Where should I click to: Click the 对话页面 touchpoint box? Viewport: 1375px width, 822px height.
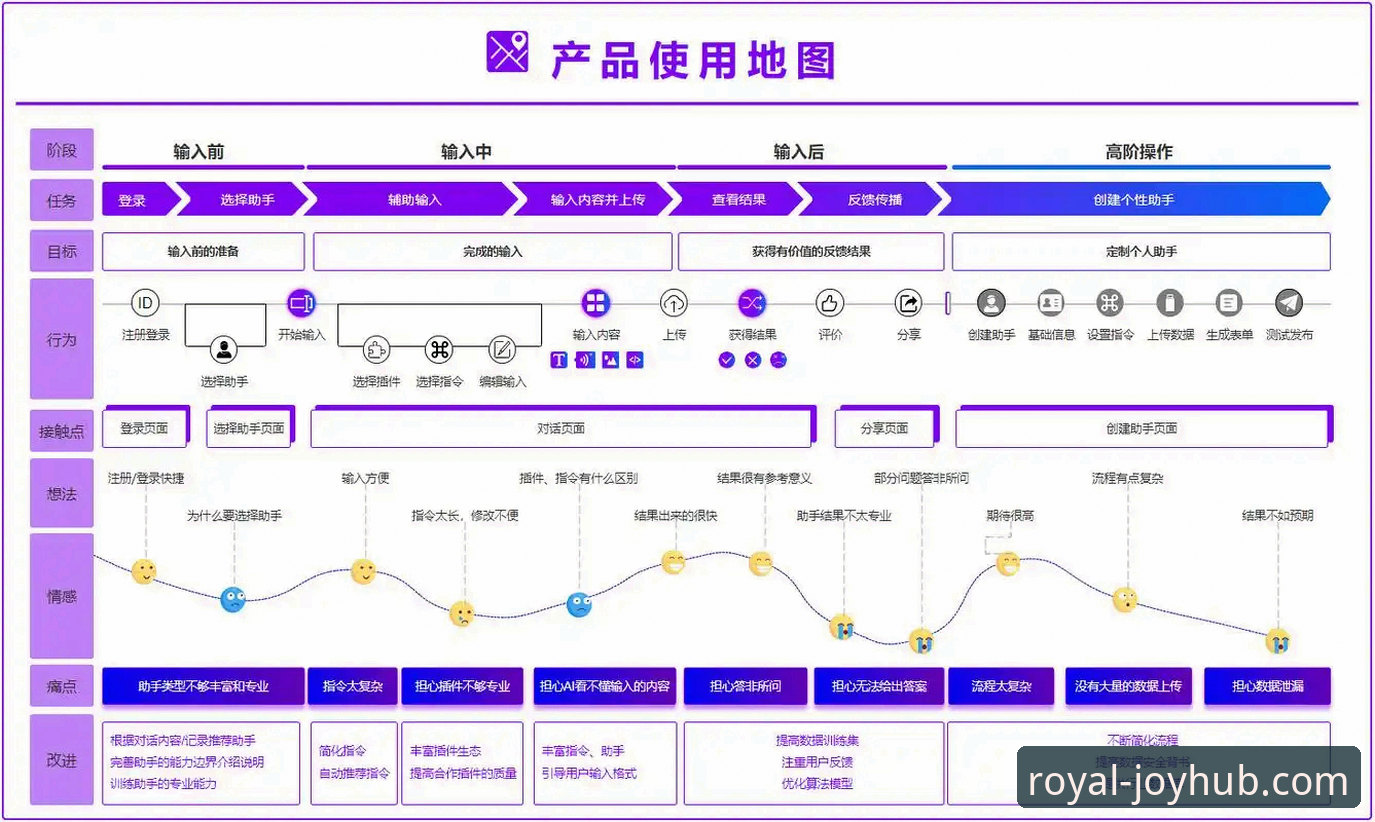click(561, 428)
